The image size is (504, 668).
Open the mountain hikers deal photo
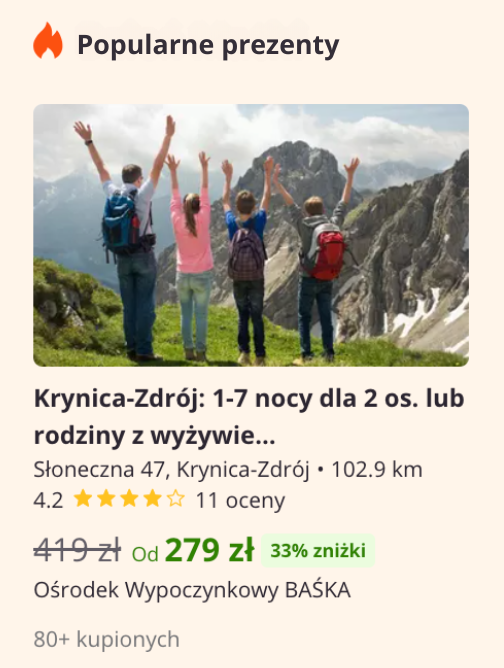(251, 235)
